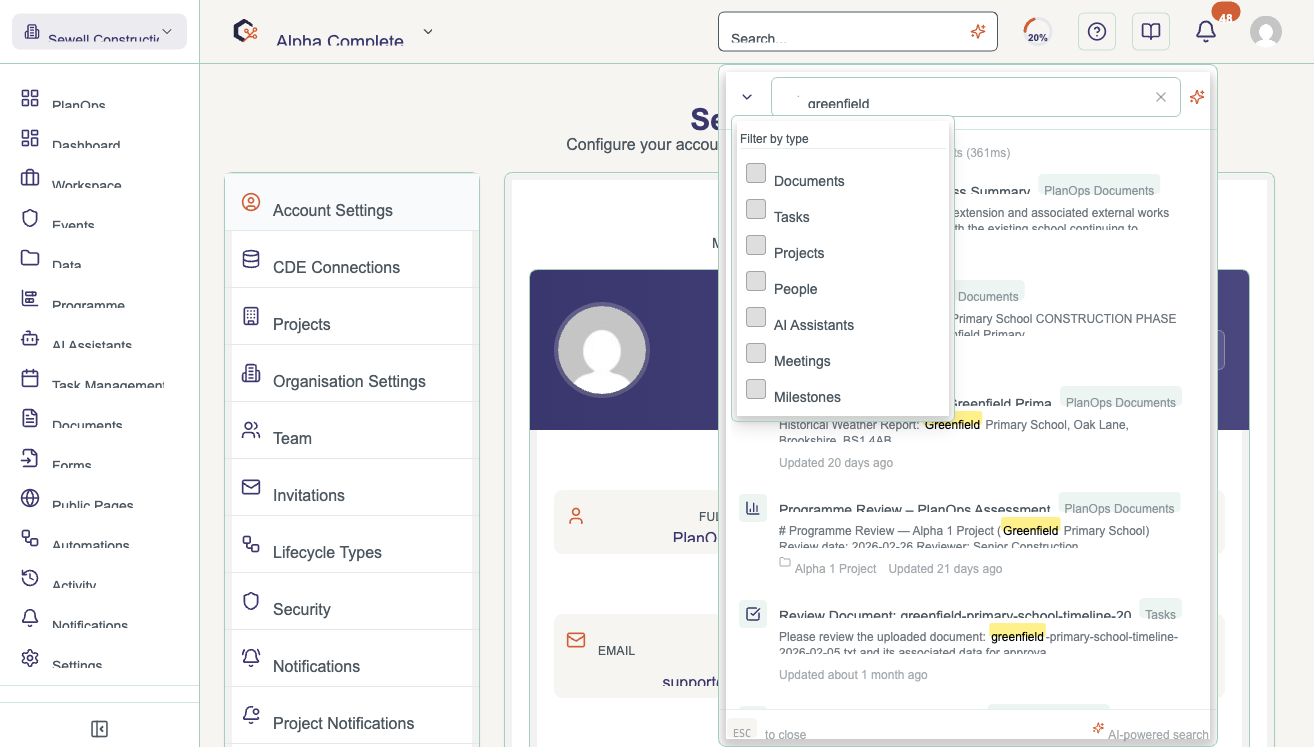1314x747 pixels.
Task: Check the Projects filter checkbox
Action: pyautogui.click(x=756, y=245)
